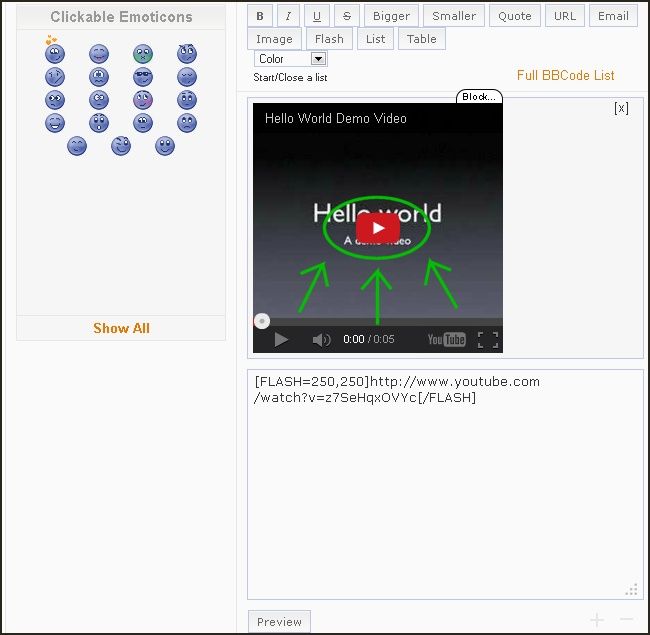Mute the video with the speaker icon

pos(321,340)
